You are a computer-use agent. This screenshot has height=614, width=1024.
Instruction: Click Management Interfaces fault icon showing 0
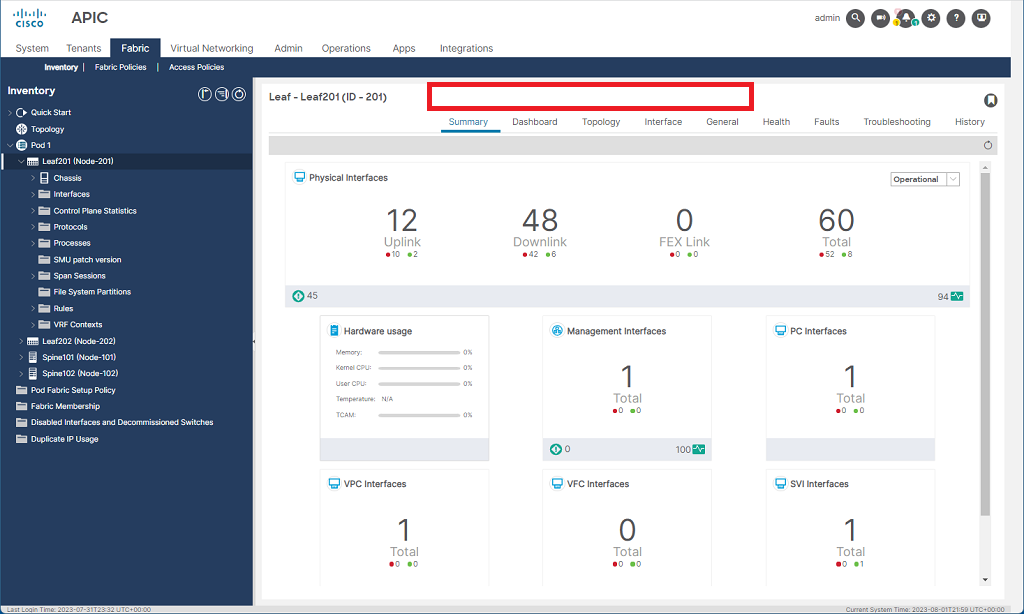[556, 449]
